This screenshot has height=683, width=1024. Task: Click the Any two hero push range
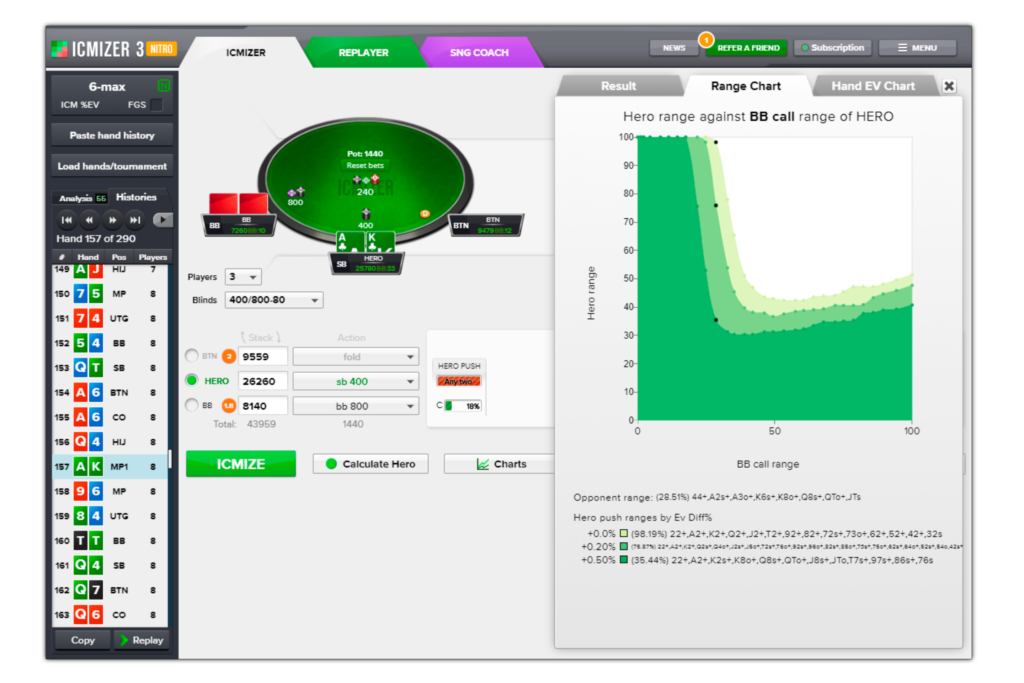click(x=458, y=381)
